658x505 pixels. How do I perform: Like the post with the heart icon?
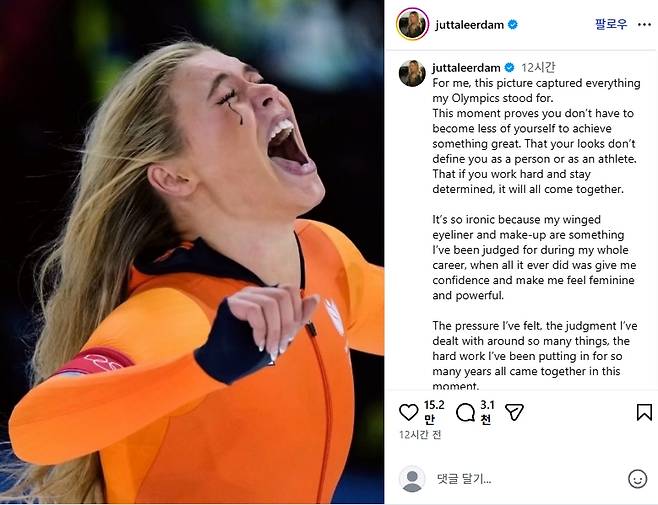click(x=408, y=412)
